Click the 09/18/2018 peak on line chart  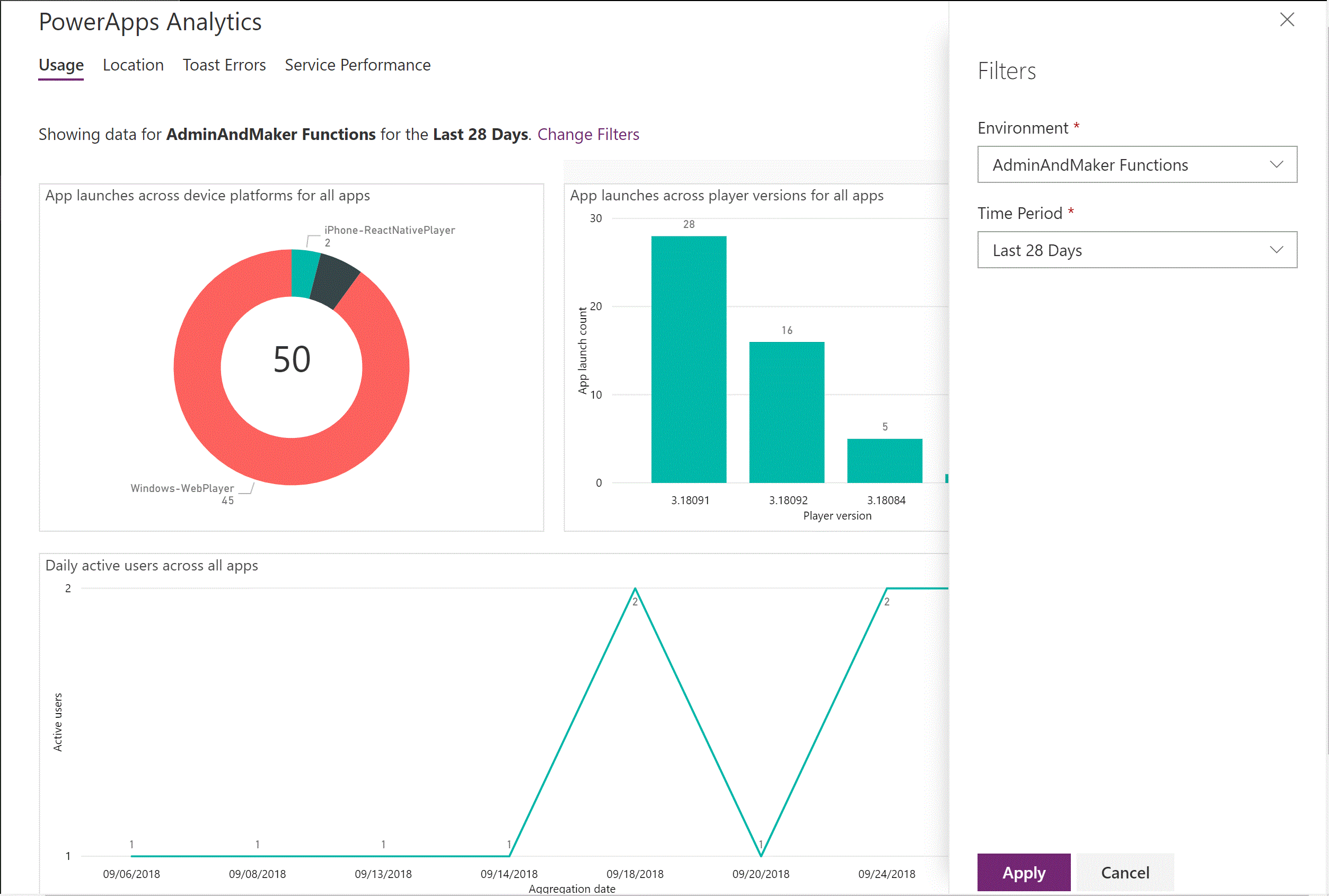[x=635, y=589]
